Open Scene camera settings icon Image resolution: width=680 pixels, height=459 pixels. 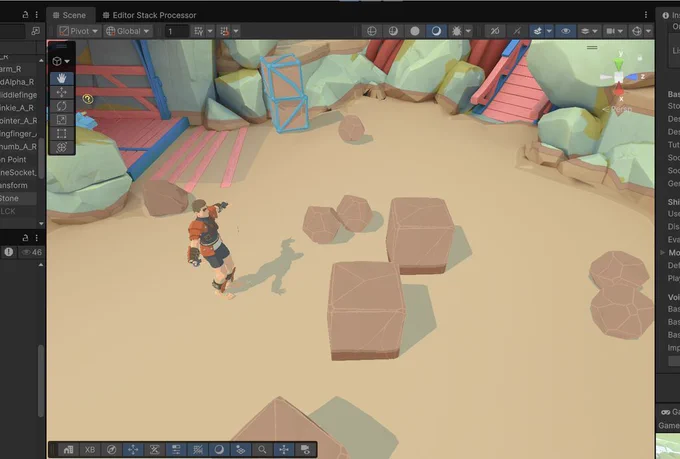click(x=611, y=31)
